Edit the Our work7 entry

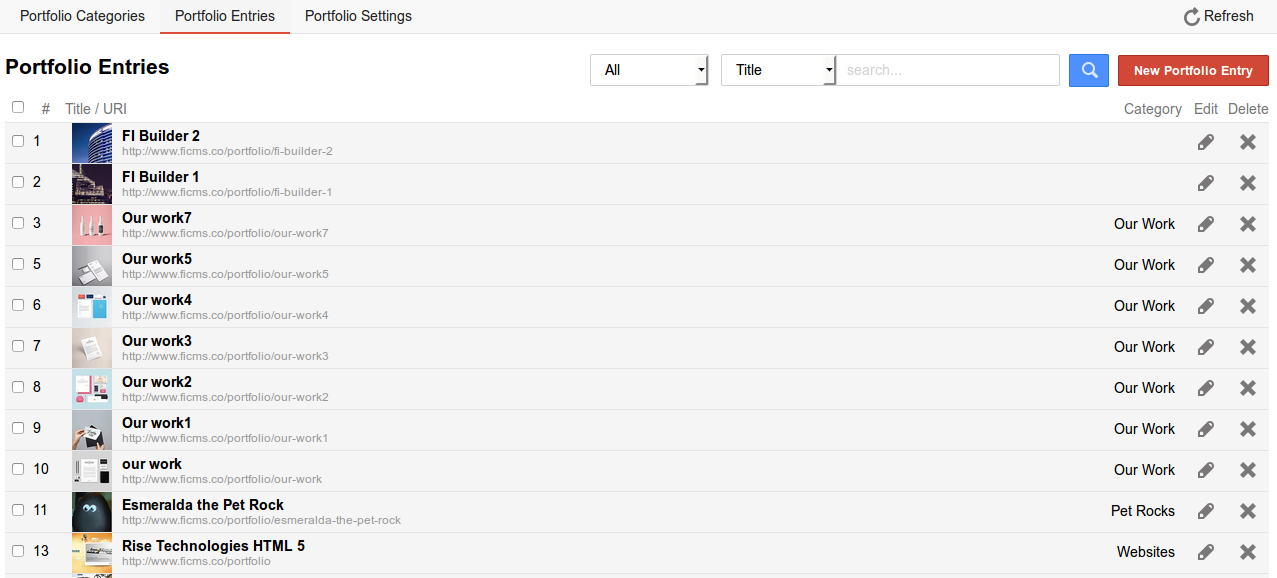coord(1206,224)
